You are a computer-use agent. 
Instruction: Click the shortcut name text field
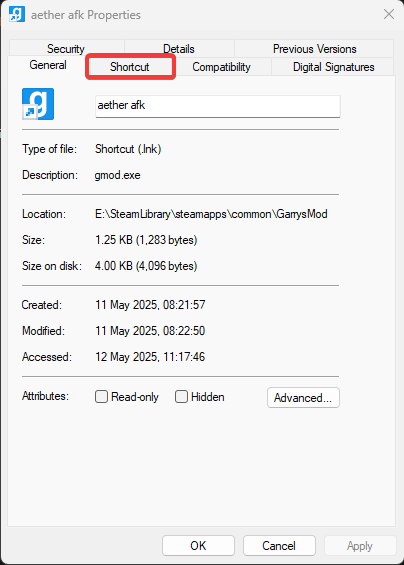[218, 106]
